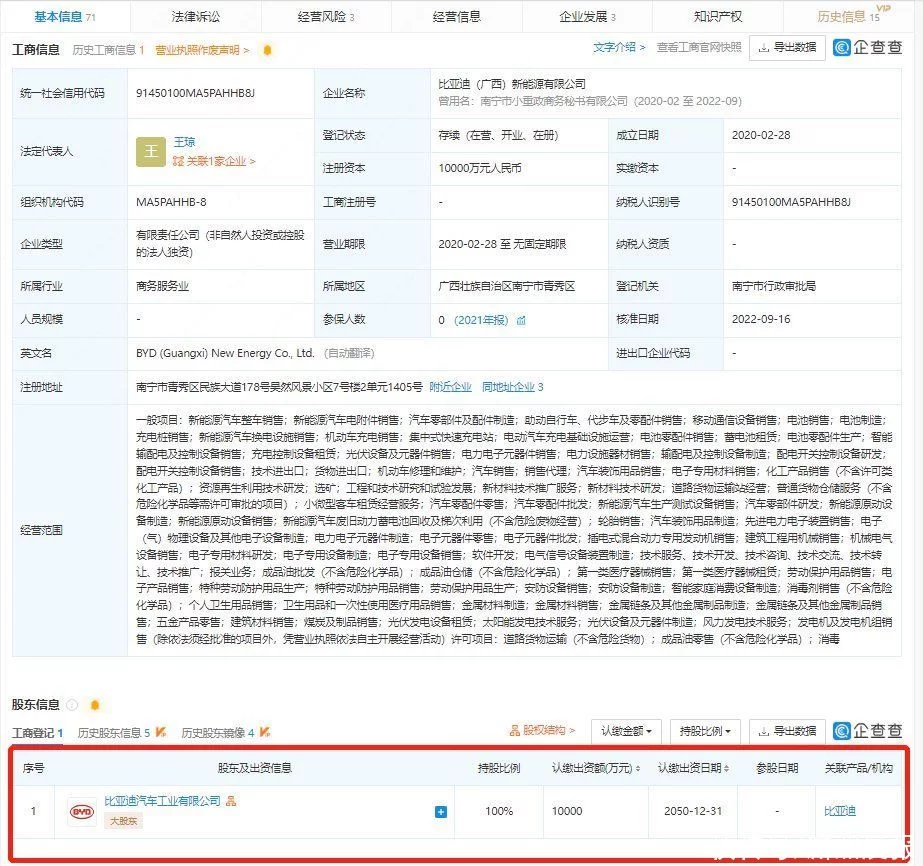Open the 认缴金额 dropdown
This screenshot has width=923, height=866.
[x=626, y=731]
